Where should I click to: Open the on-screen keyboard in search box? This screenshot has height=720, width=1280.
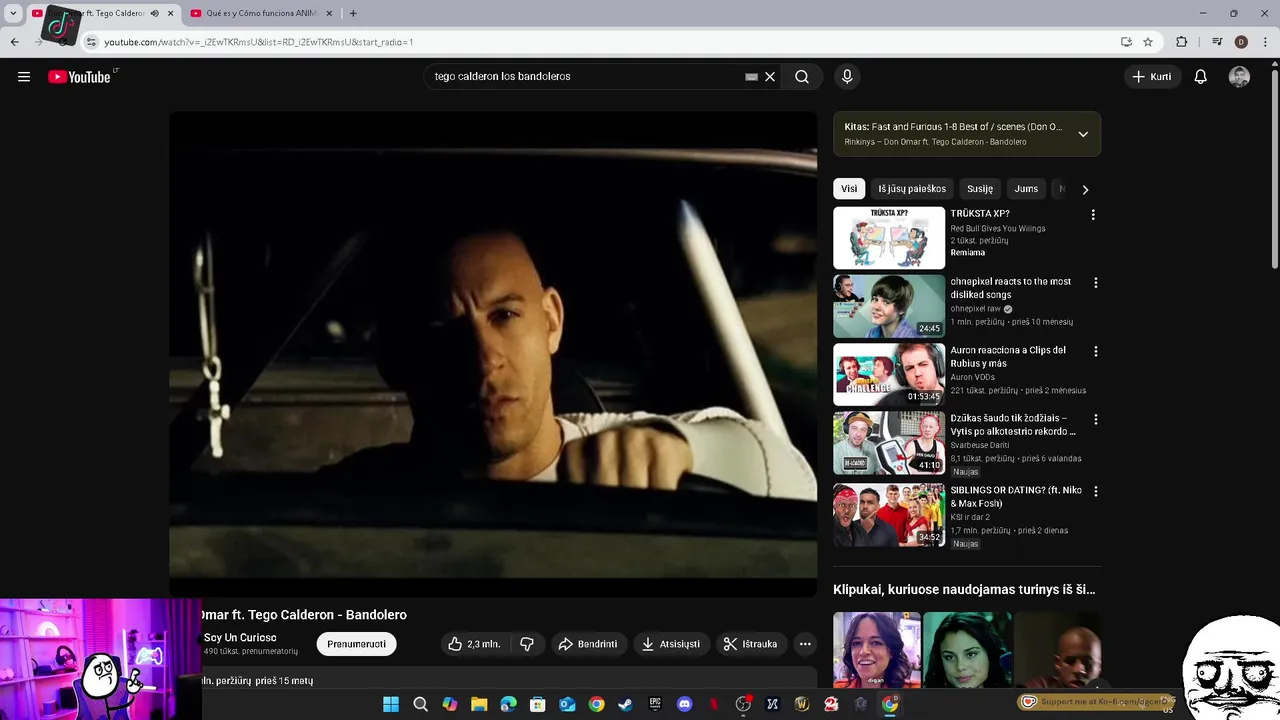(752, 77)
